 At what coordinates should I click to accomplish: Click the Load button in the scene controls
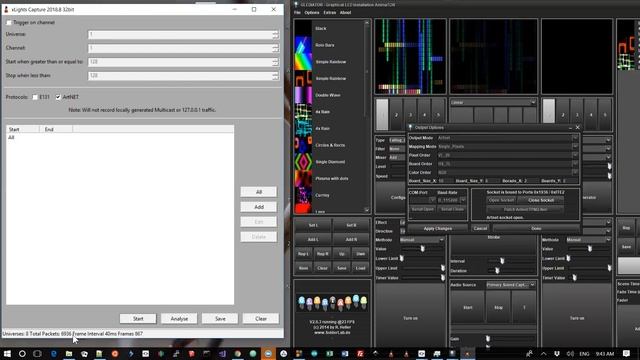[x=360, y=268]
